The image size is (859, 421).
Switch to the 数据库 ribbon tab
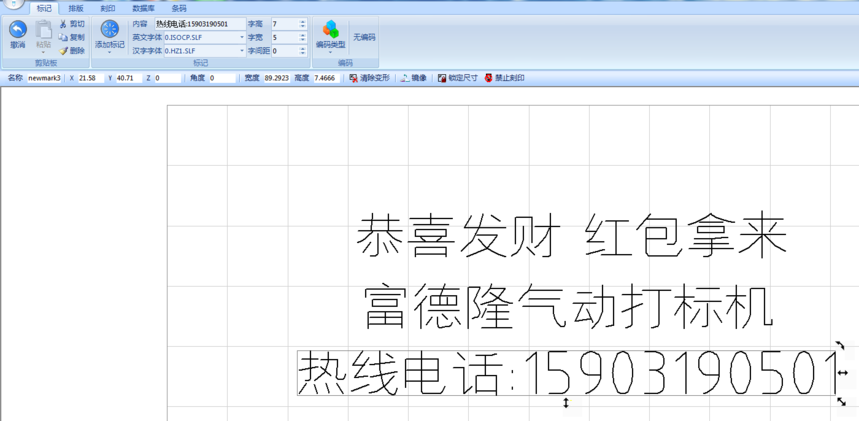[x=143, y=8]
